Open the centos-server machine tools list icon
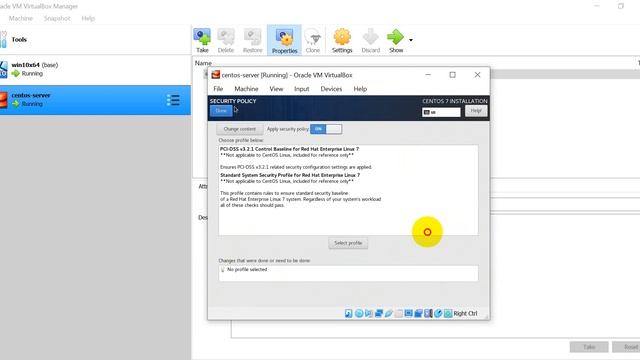This screenshot has width=640, height=360. pos(173,100)
